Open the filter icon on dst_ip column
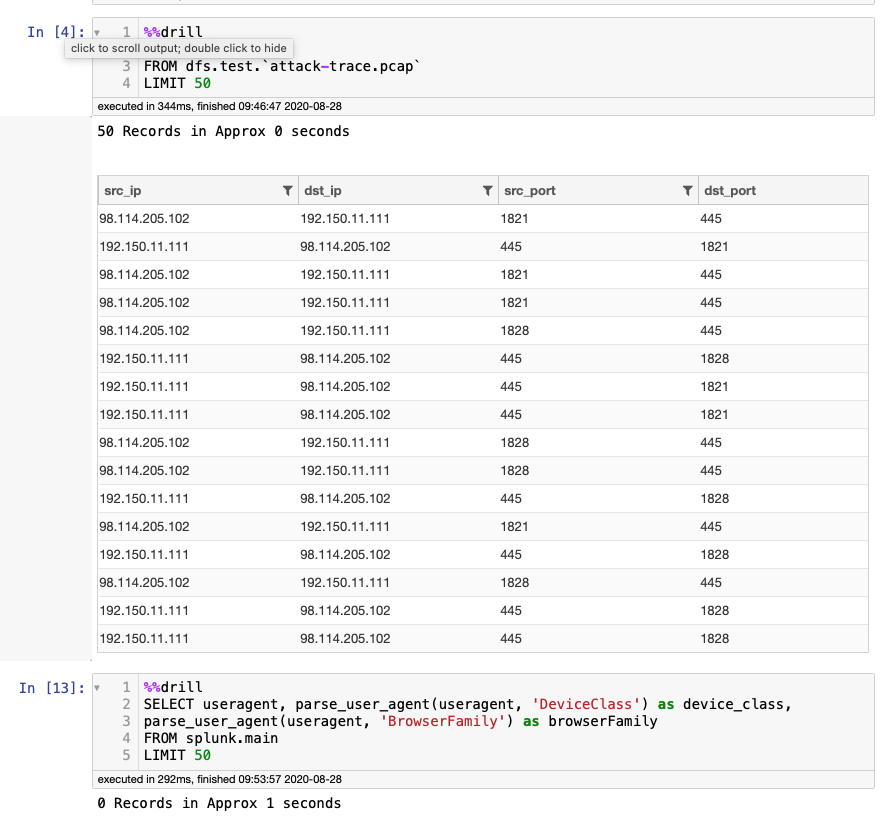The image size is (890, 839). click(x=488, y=190)
